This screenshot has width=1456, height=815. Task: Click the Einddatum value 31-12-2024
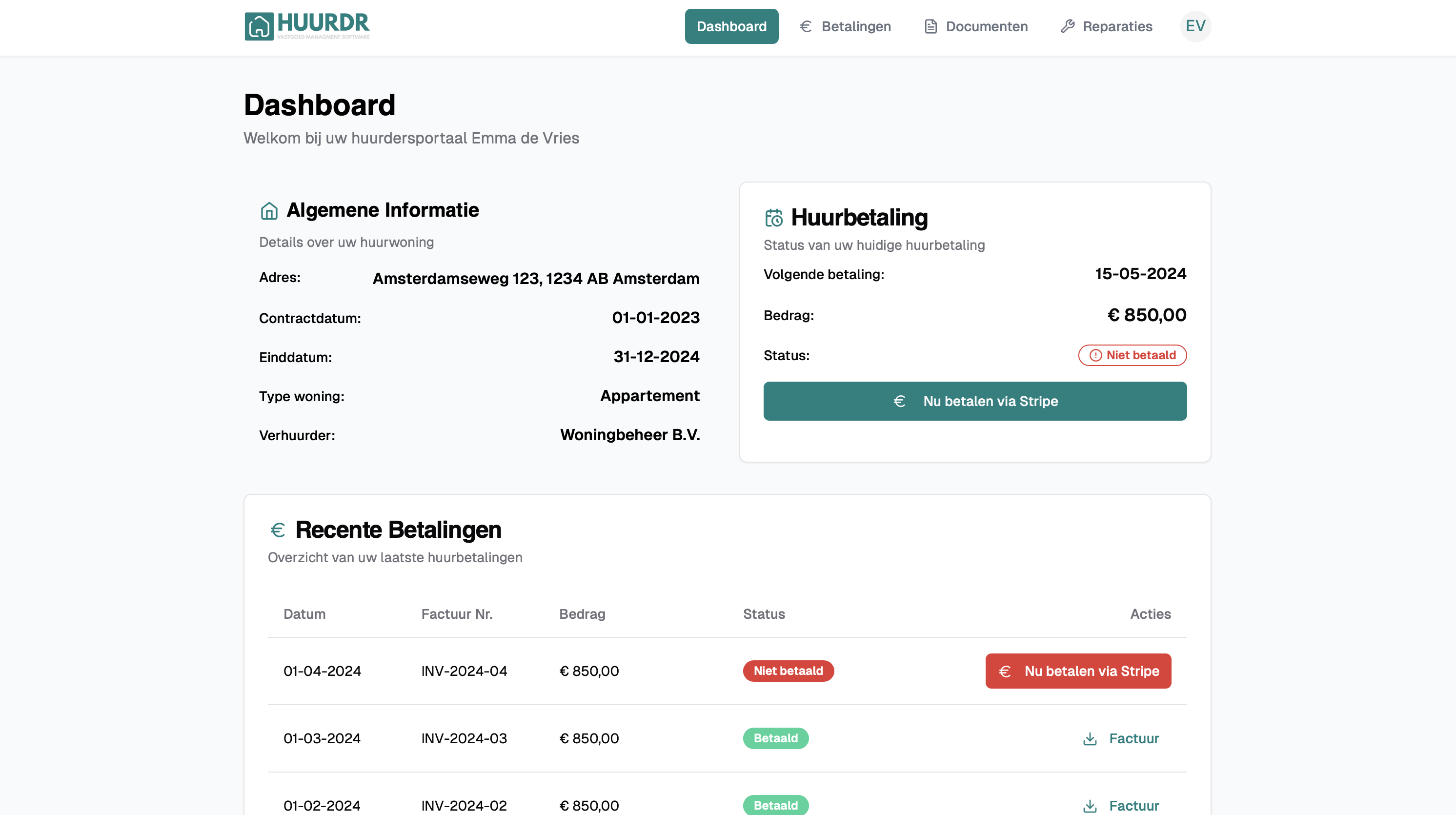(x=656, y=357)
